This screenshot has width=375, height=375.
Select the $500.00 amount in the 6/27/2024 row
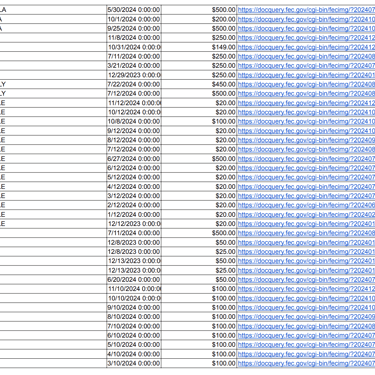coord(199,159)
